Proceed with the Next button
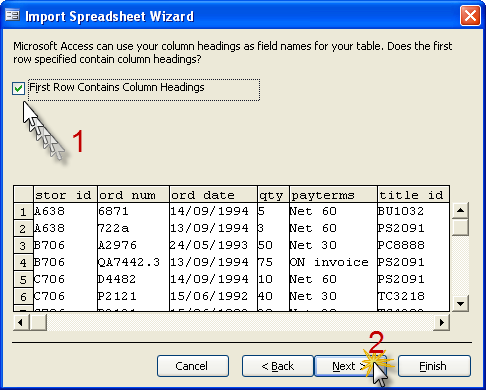 coord(350,366)
